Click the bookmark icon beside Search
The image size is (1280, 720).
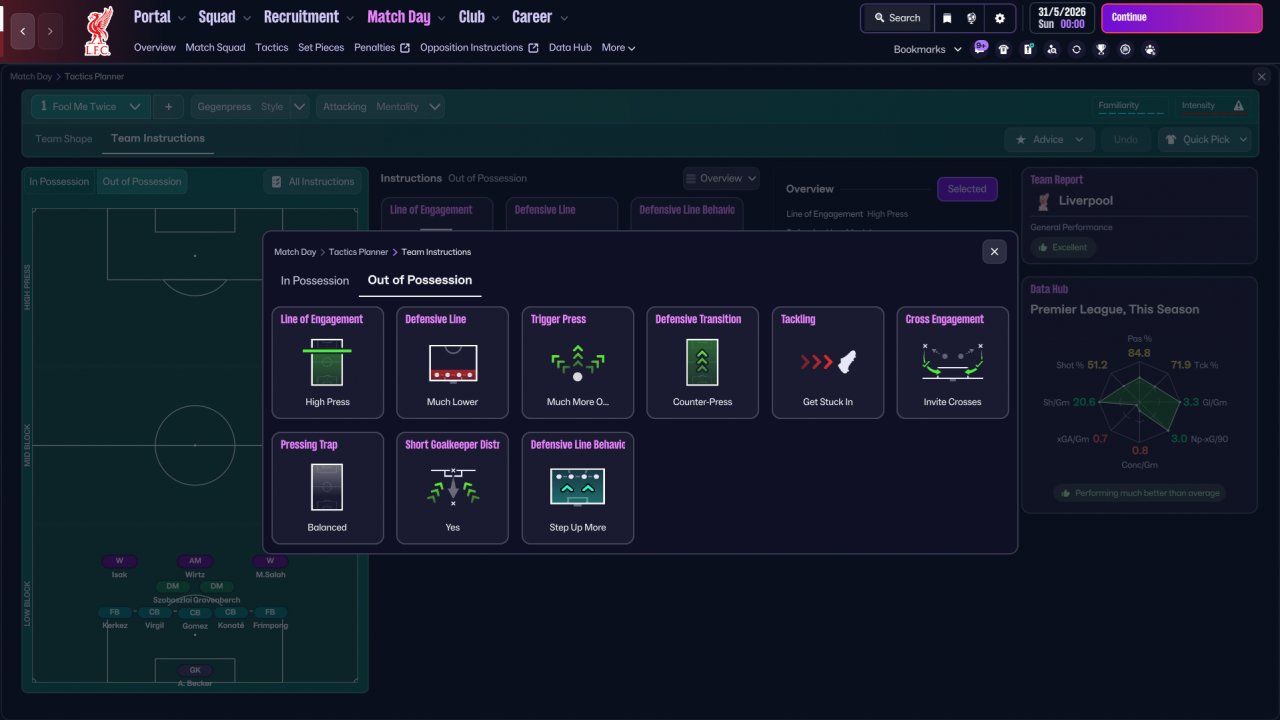pos(947,18)
